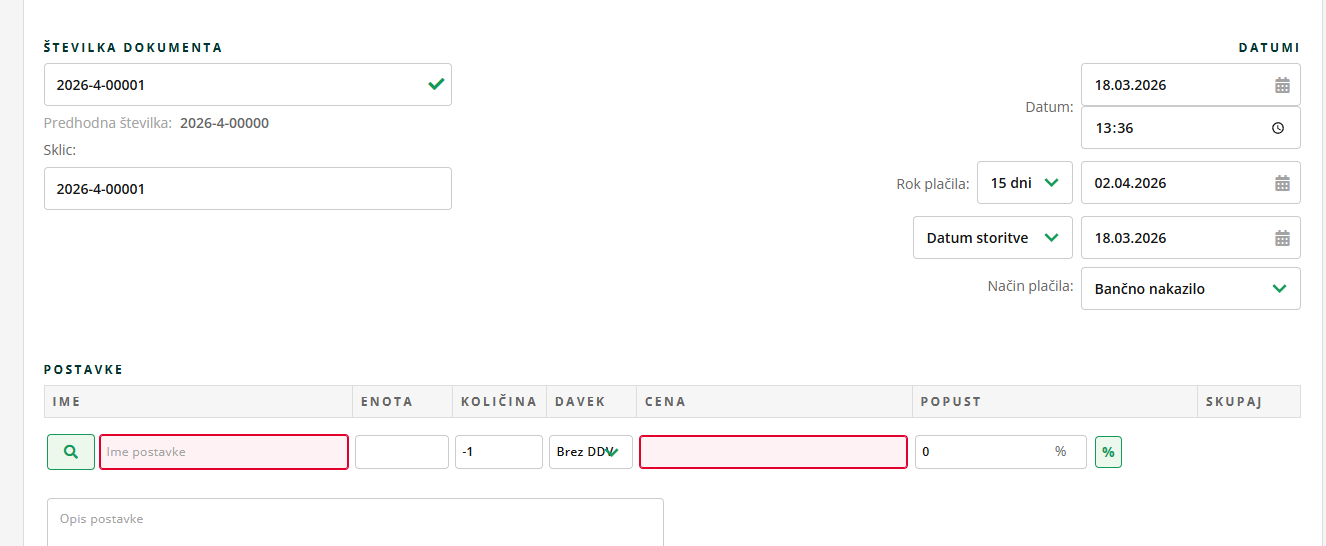
Task: Click the Opis postavke description textarea
Action: (355, 521)
